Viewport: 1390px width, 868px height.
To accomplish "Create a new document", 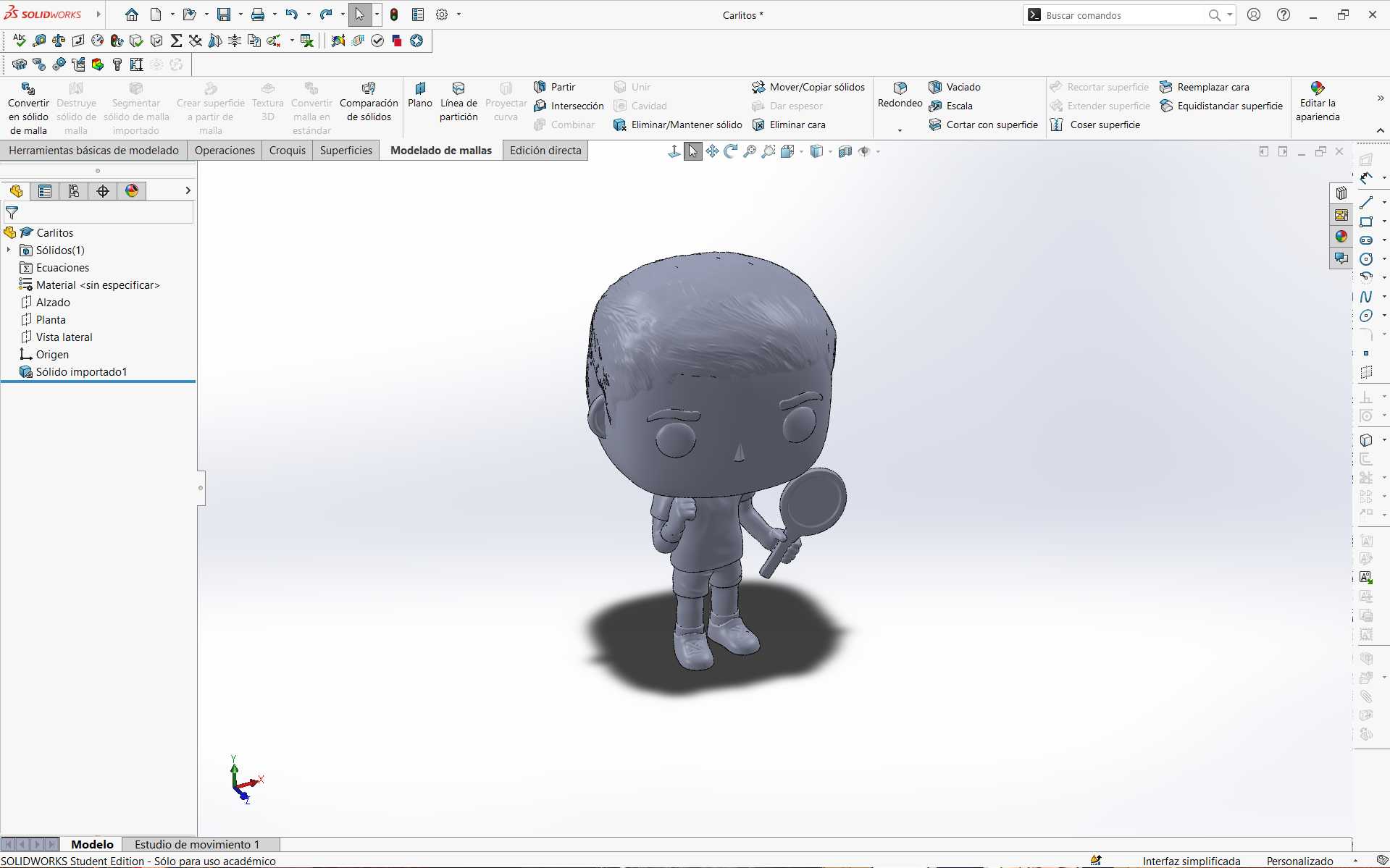I will point(156,14).
